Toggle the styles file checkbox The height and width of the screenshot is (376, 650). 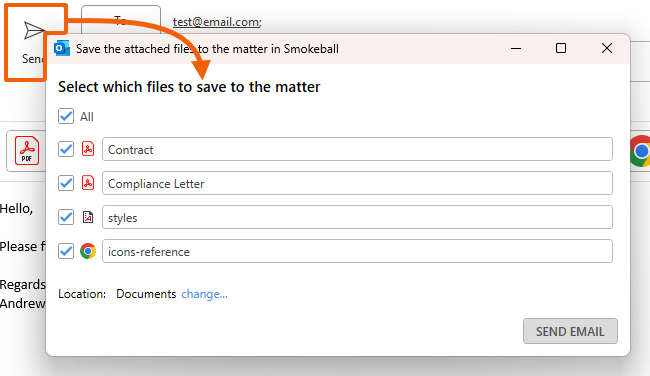[x=66, y=217]
